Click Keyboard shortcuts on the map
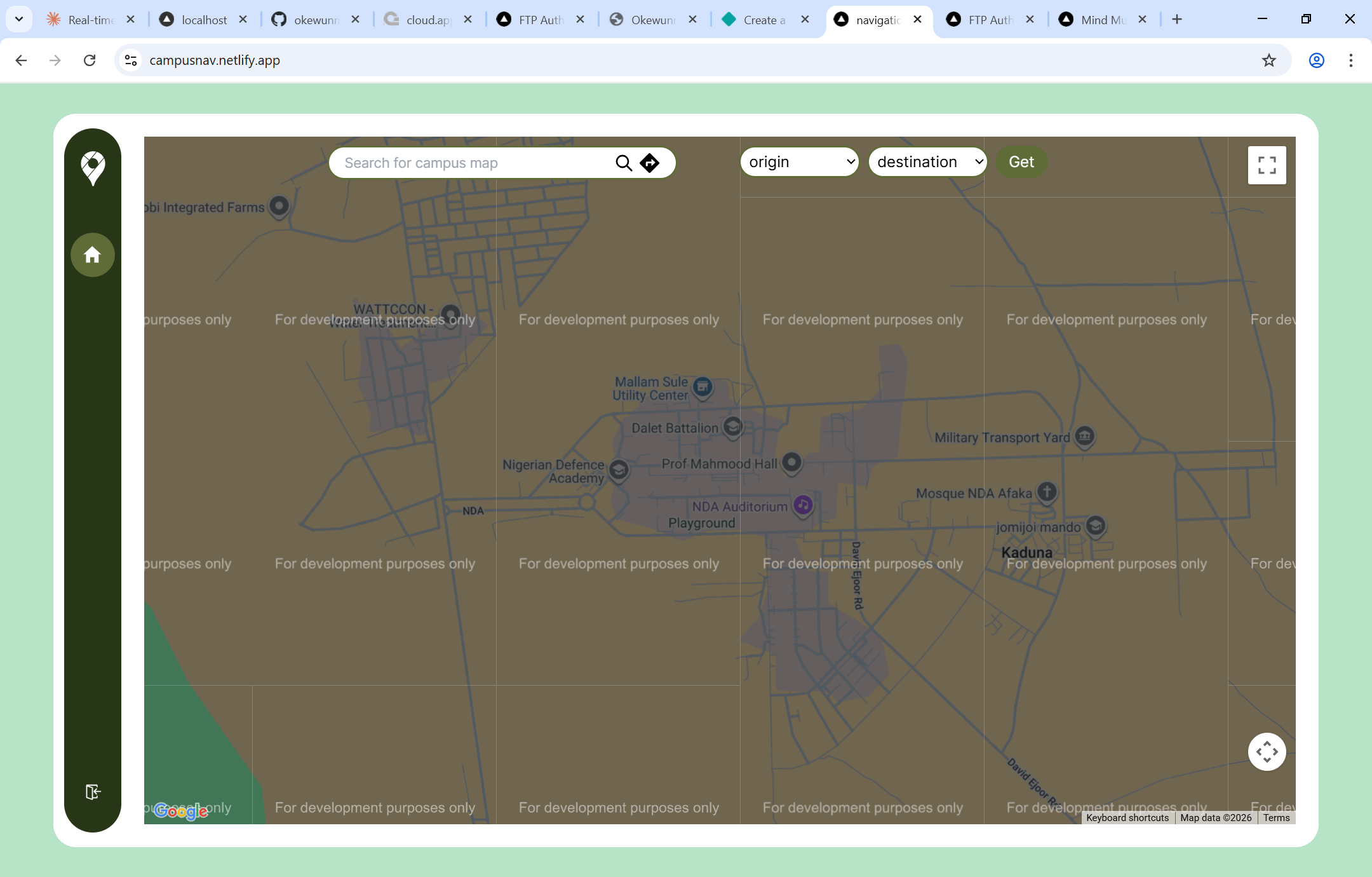The height and width of the screenshot is (877, 1372). click(x=1127, y=818)
